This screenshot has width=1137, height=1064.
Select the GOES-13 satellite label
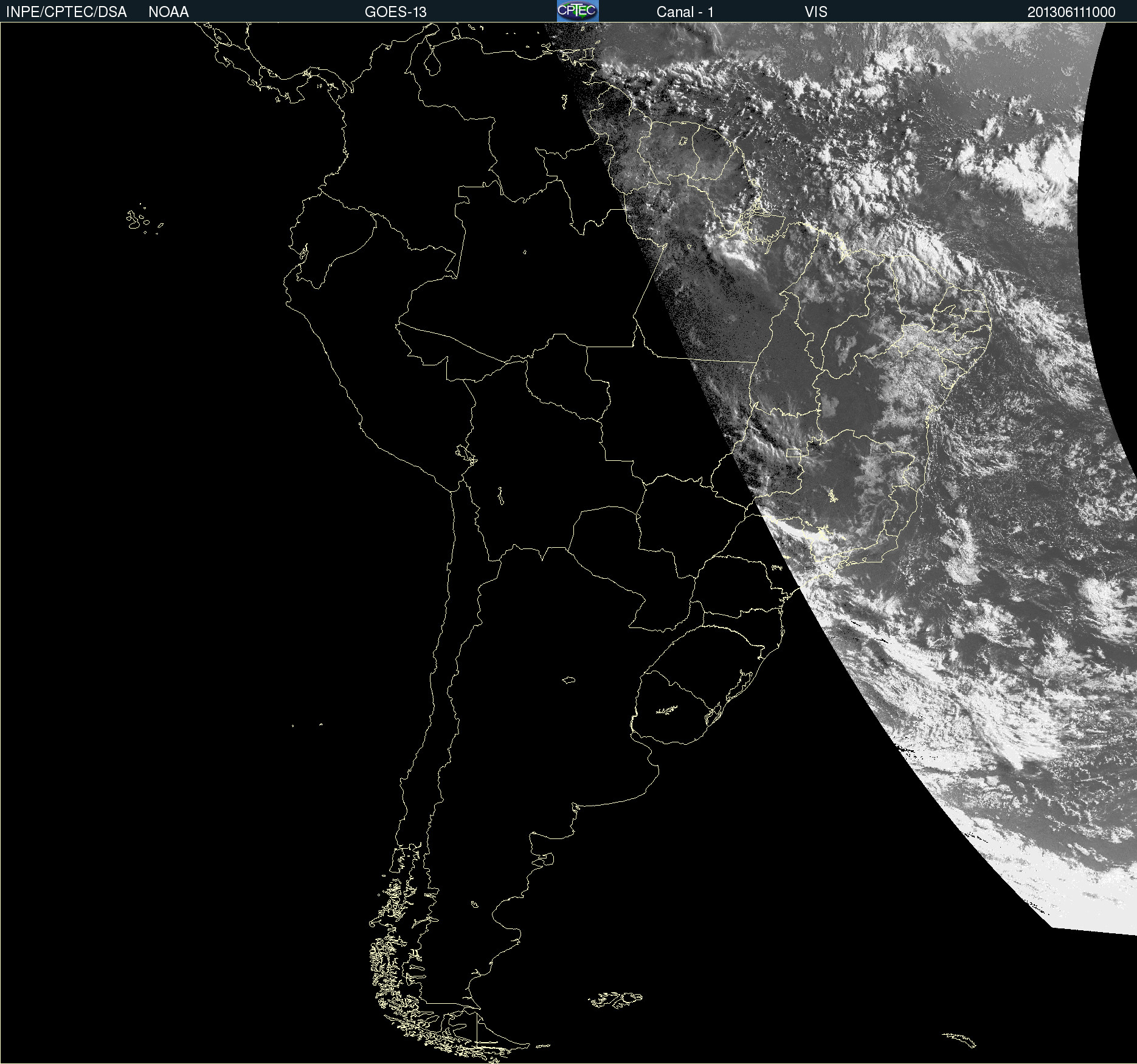click(x=395, y=12)
